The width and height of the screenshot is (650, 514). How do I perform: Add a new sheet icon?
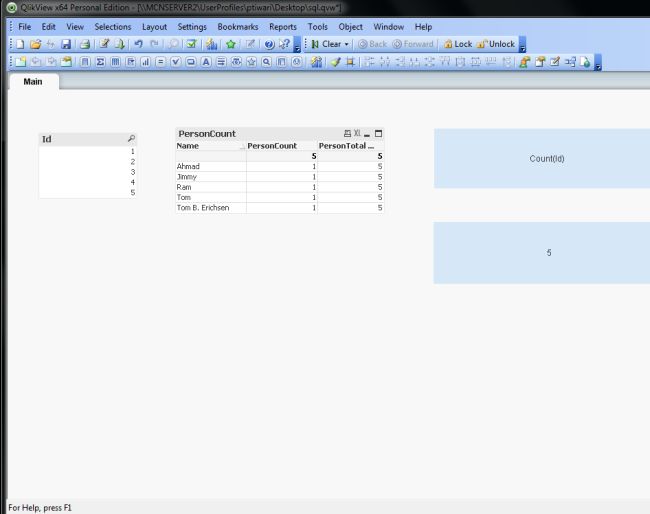(x=20, y=62)
